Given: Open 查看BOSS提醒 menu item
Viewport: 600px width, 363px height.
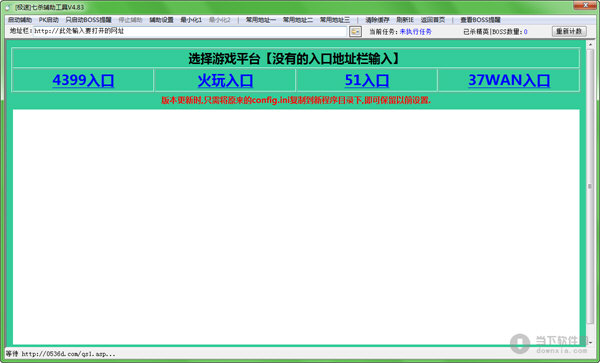Looking at the screenshot, I should tap(480, 20).
